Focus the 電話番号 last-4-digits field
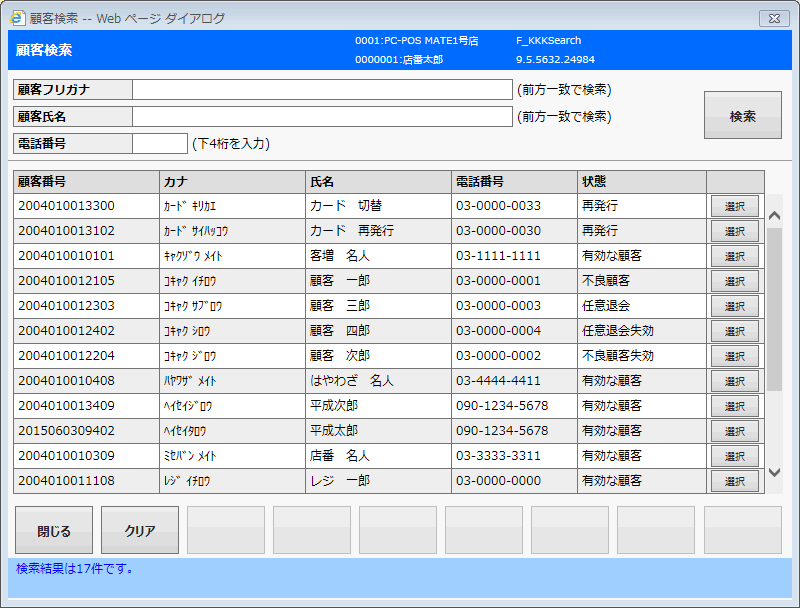 (160, 143)
